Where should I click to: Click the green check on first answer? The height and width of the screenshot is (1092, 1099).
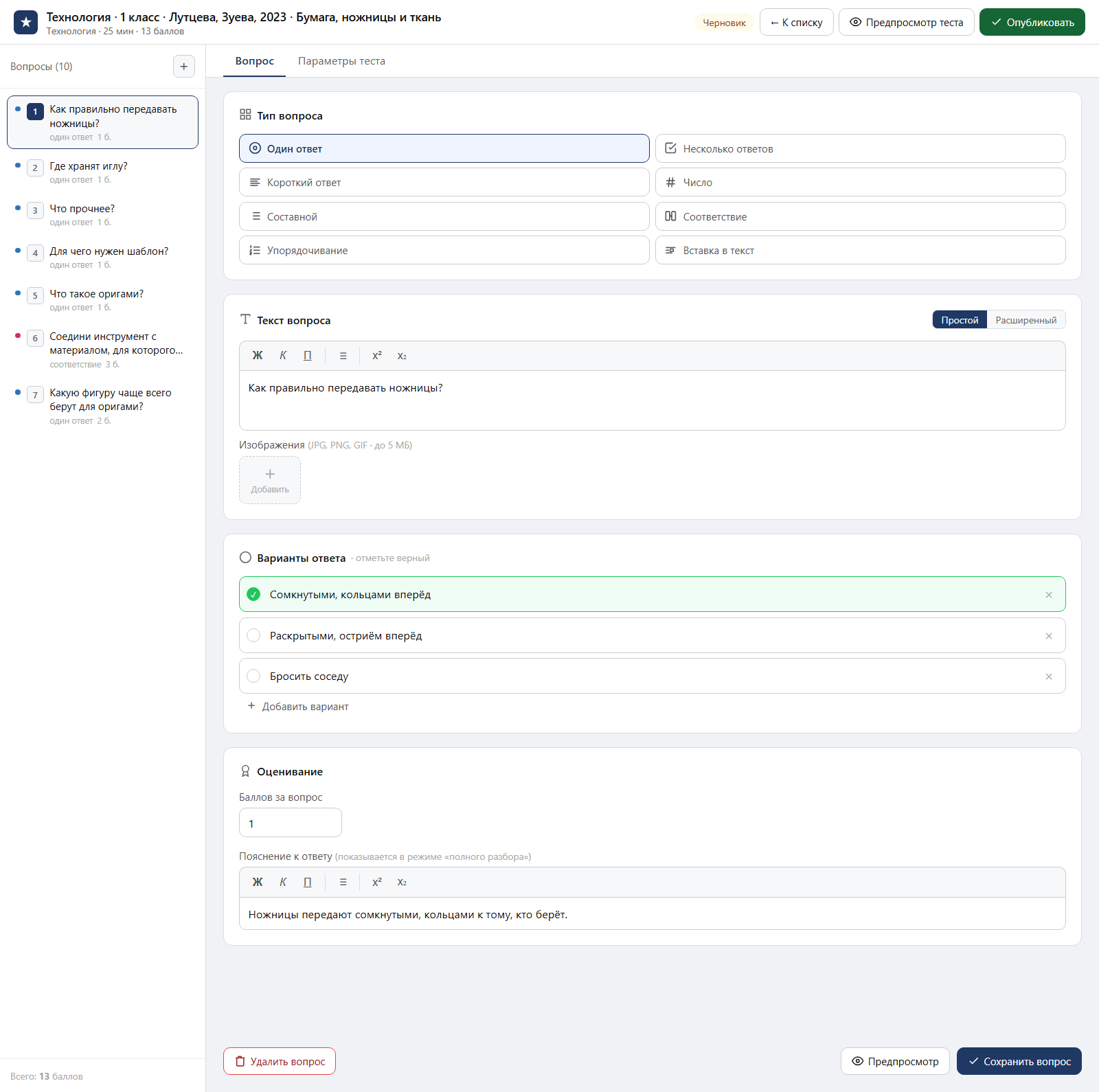tap(253, 594)
